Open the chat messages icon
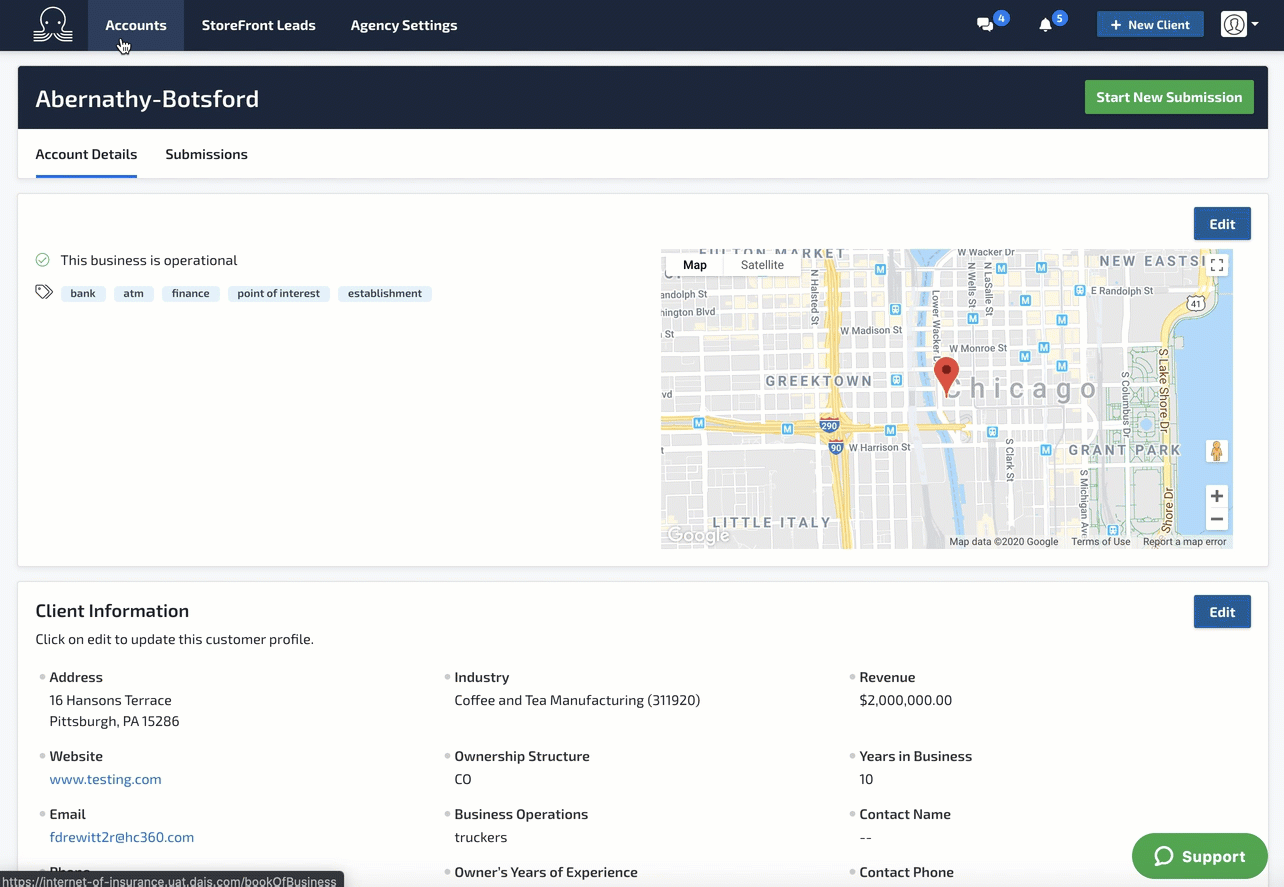1284x887 pixels. pyautogui.click(x=985, y=25)
